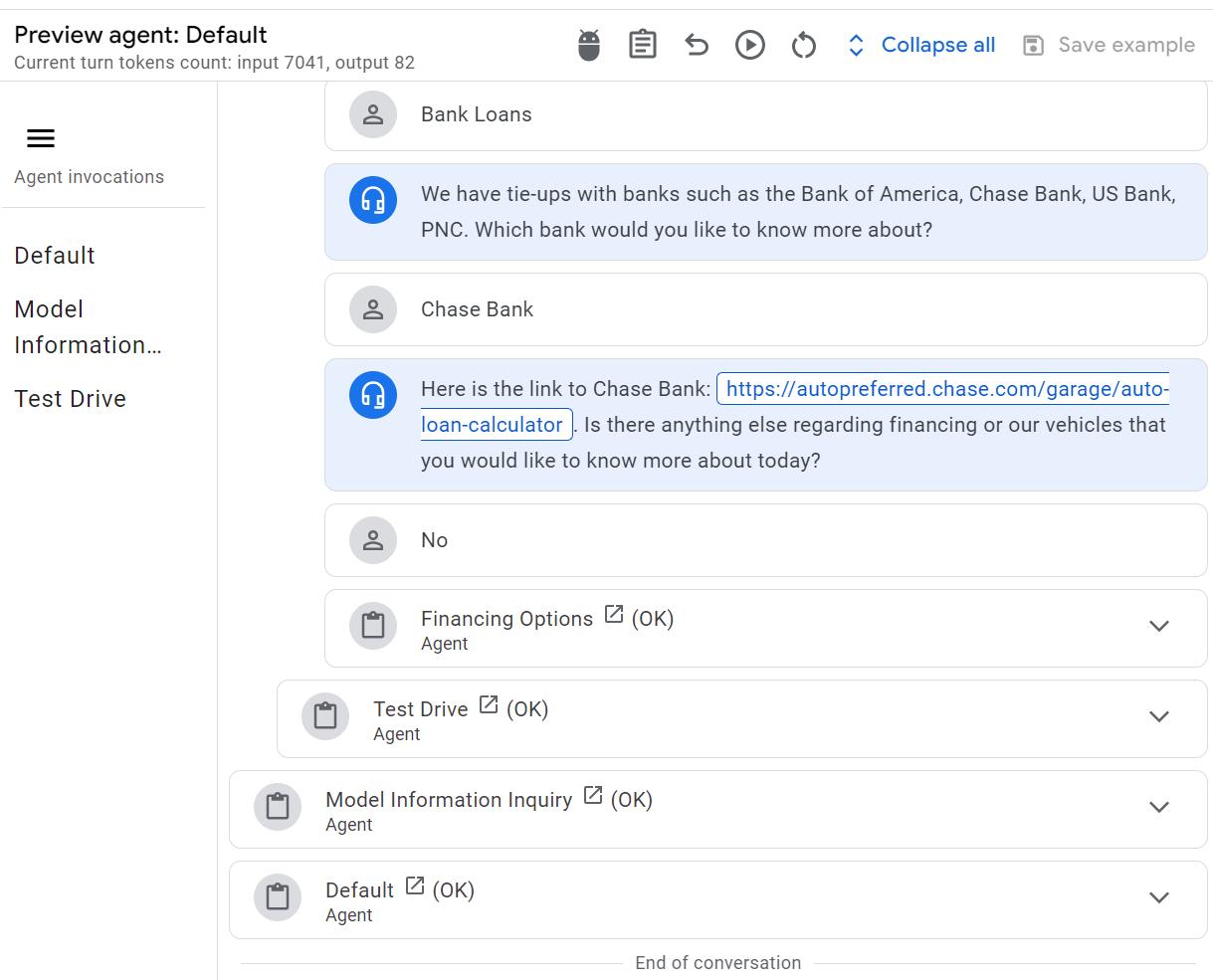The height and width of the screenshot is (980, 1213).
Task: Expand the Financing Options agent row chevron
Action: [x=1159, y=626]
